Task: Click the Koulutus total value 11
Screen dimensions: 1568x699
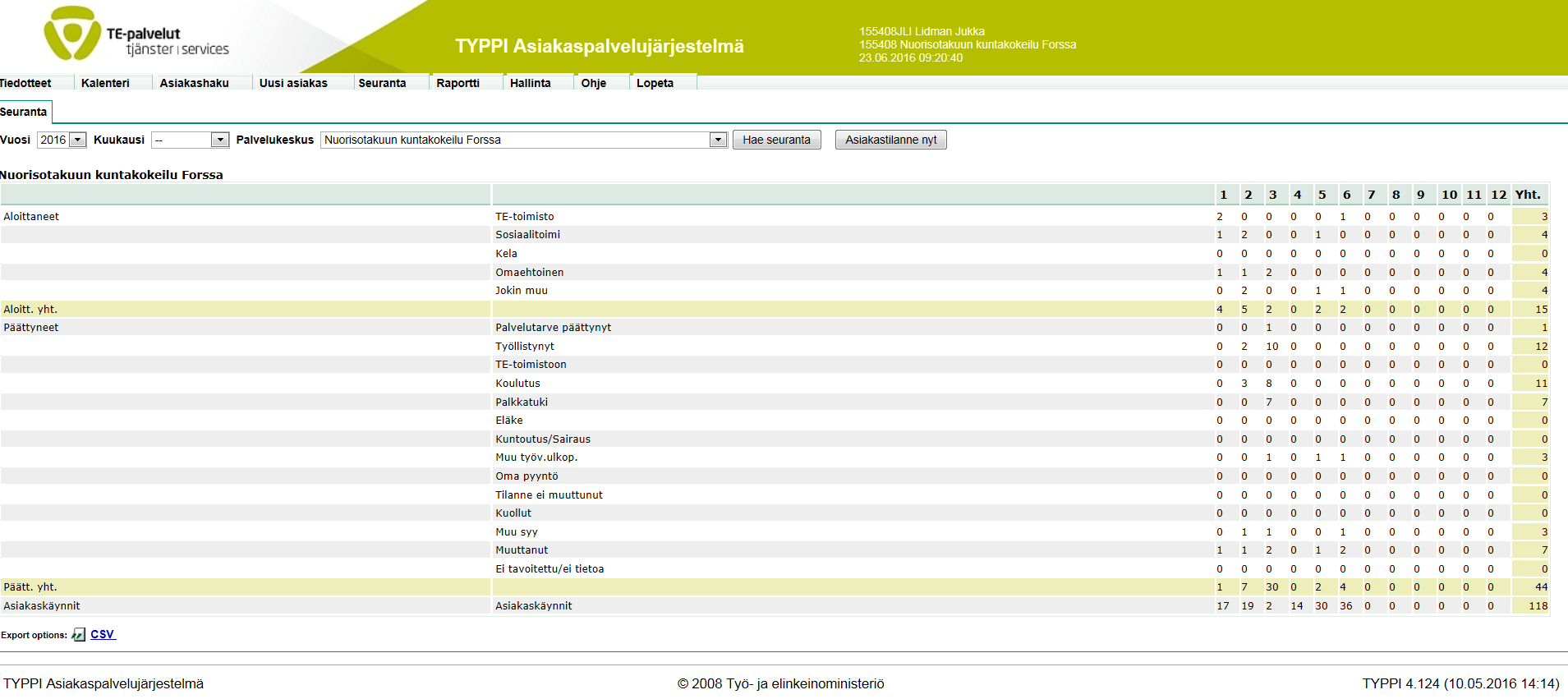Action: 1541,384
